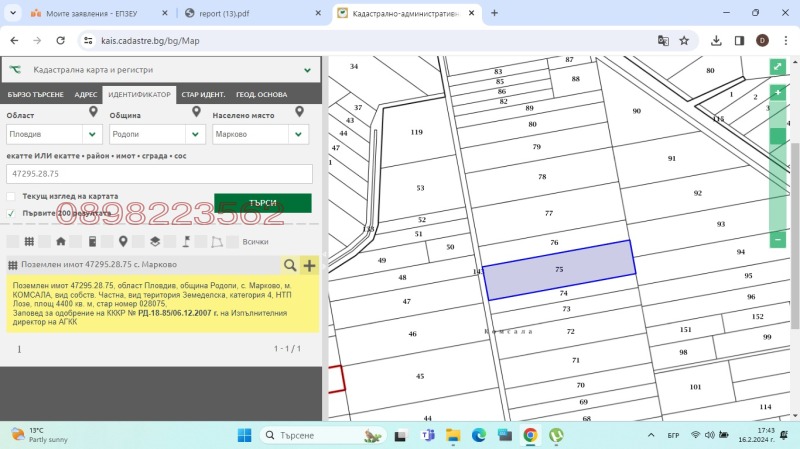This screenshot has height=449, width=800.
Task: Bookmark this page with the star icon
Action: (x=684, y=41)
